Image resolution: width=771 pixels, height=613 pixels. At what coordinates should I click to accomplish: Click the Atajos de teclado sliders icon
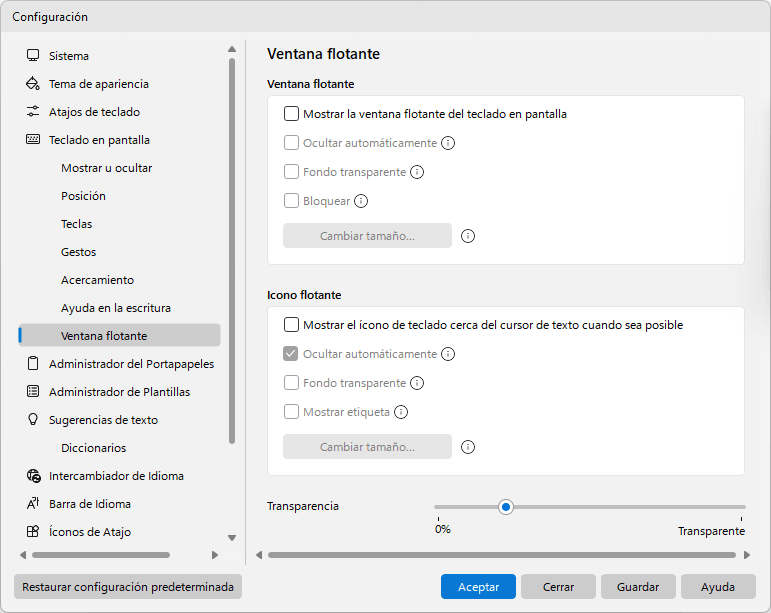click(33, 112)
